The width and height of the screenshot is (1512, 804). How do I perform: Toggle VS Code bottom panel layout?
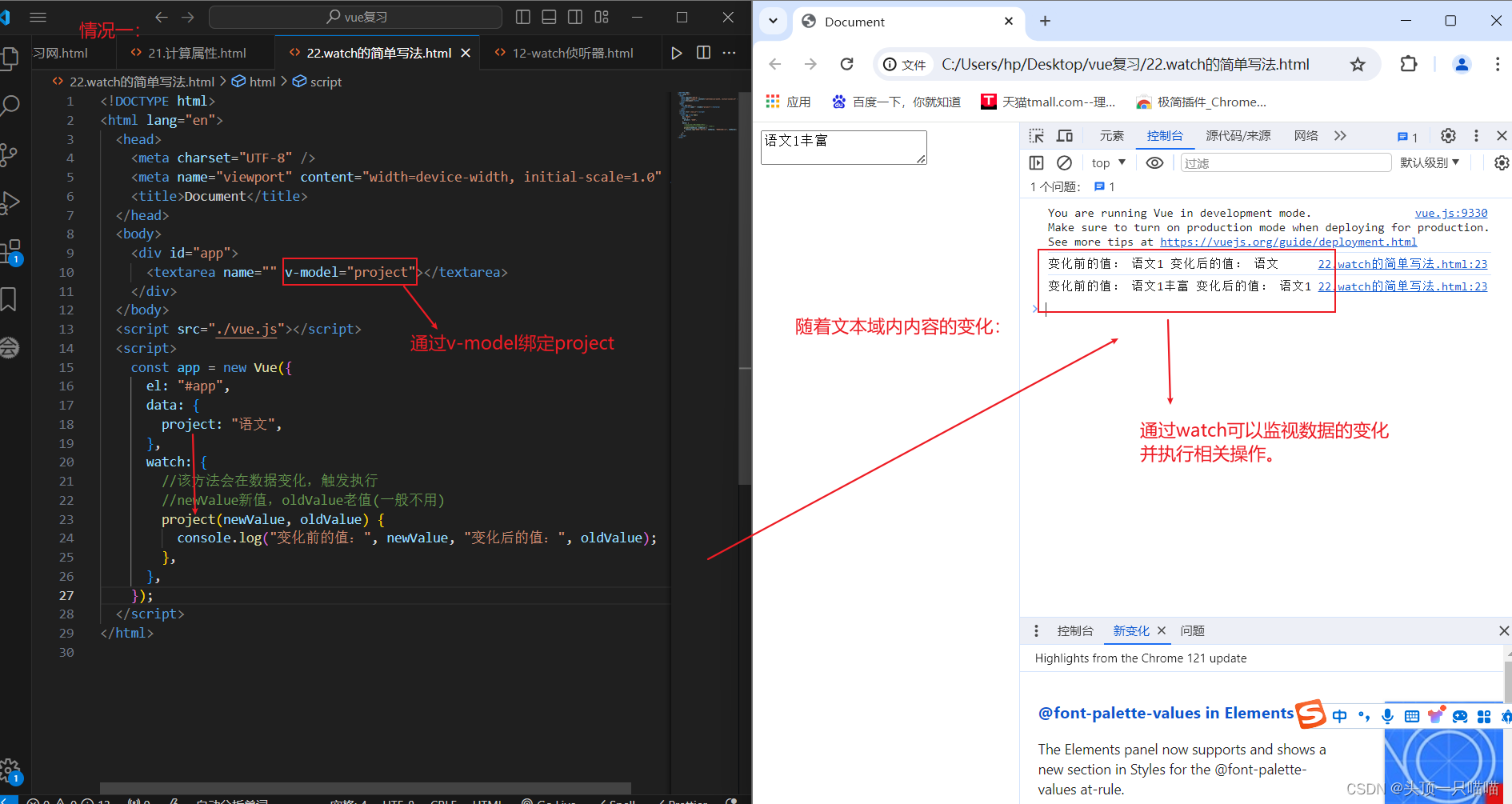[549, 17]
